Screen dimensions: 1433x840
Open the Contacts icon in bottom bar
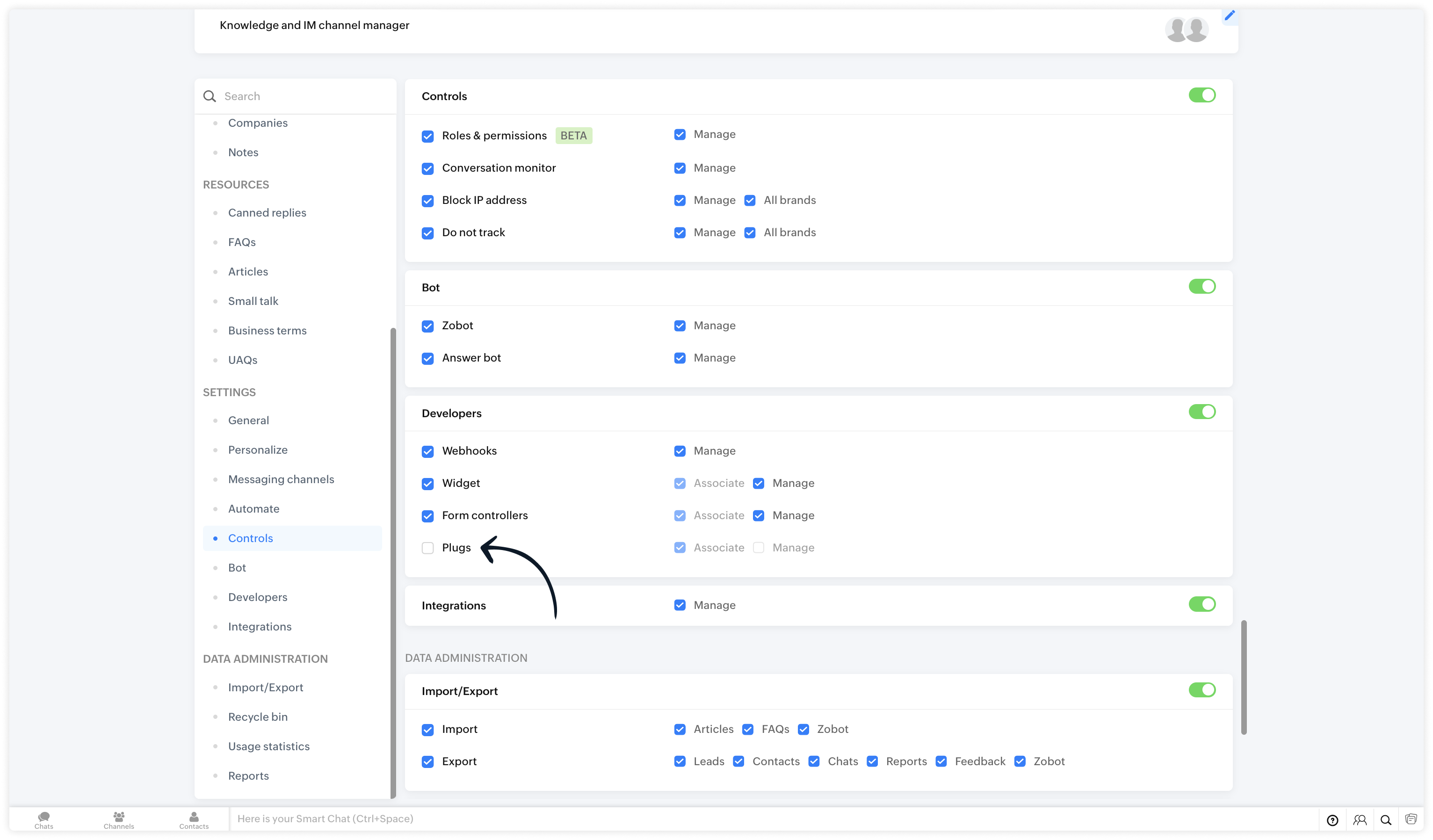194,819
